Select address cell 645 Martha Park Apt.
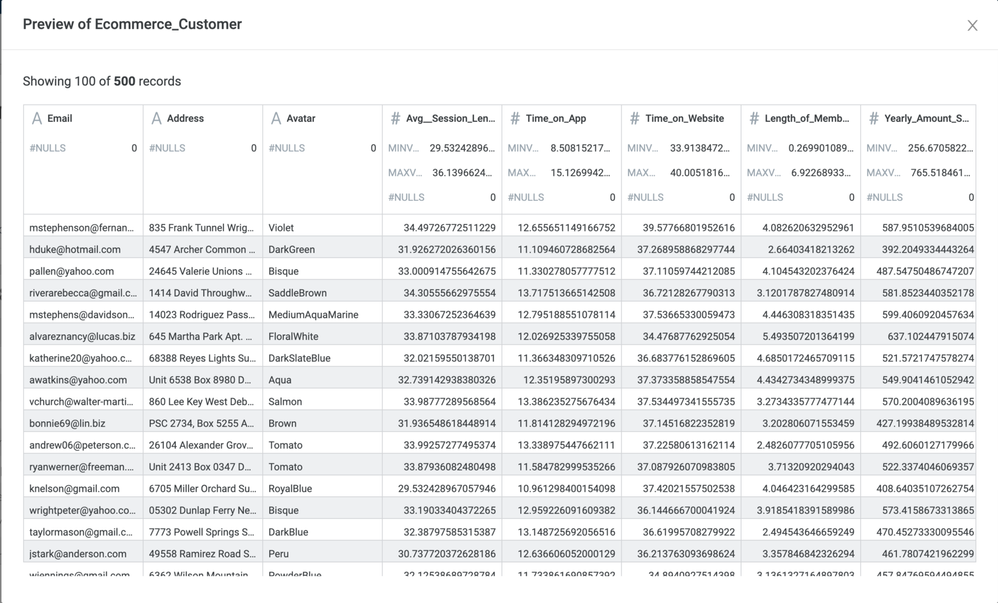The image size is (998, 603). click(x=200, y=337)
